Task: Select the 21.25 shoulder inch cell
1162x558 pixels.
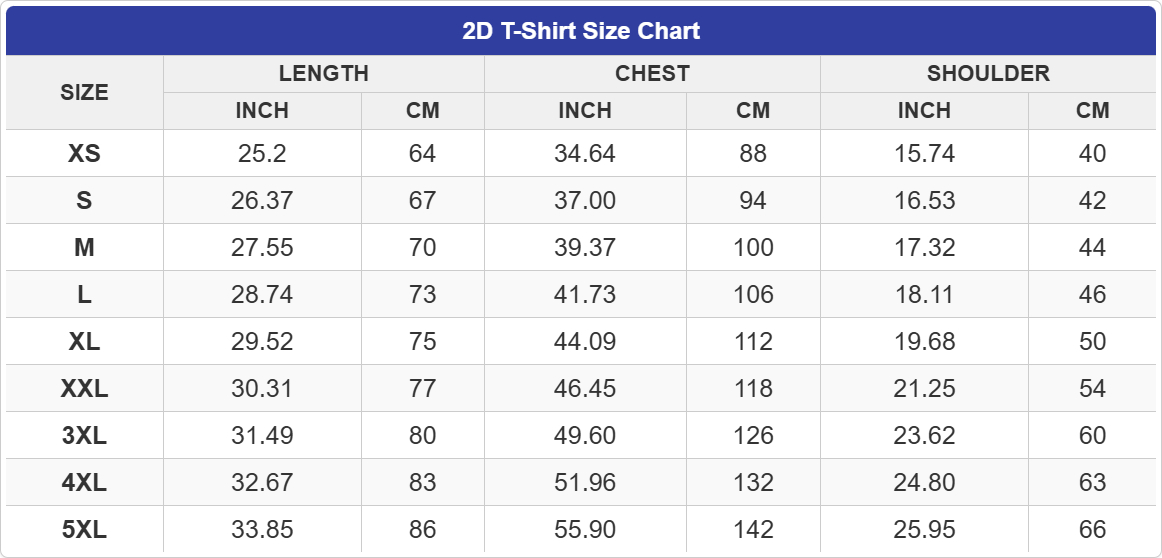Action: pos(924,388)
